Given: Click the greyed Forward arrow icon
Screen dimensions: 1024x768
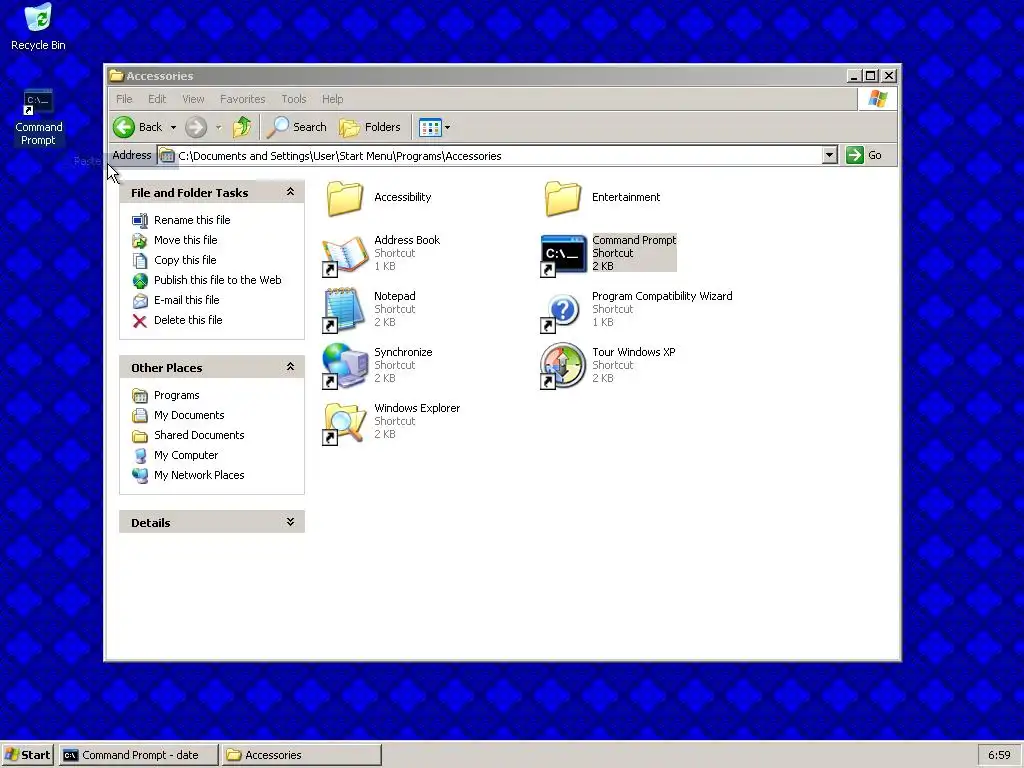Looking at the screenshot, I should pos(196,127).
